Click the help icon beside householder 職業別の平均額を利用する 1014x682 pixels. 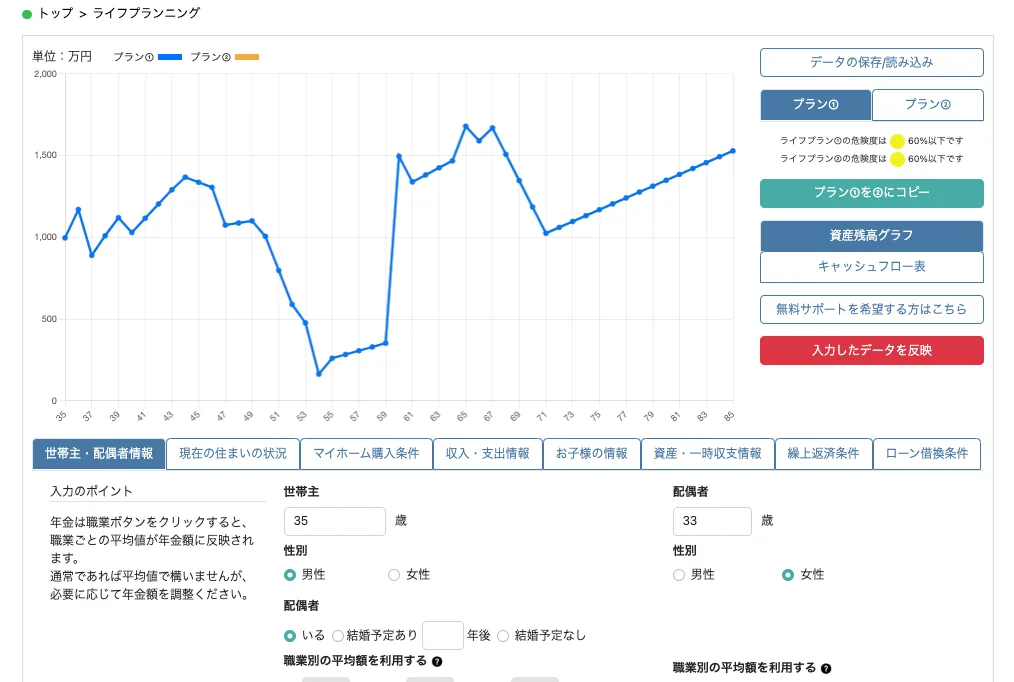(437, 661)
